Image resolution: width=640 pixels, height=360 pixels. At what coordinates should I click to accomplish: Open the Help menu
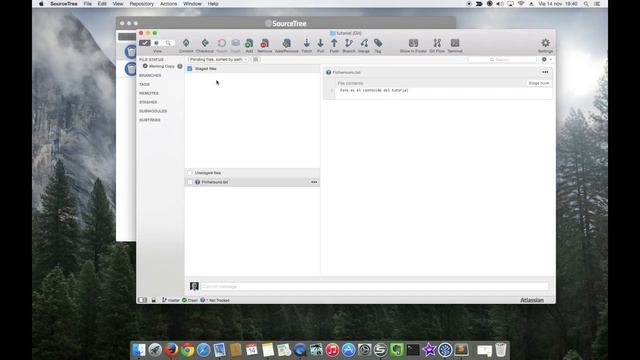pos(213,4)
